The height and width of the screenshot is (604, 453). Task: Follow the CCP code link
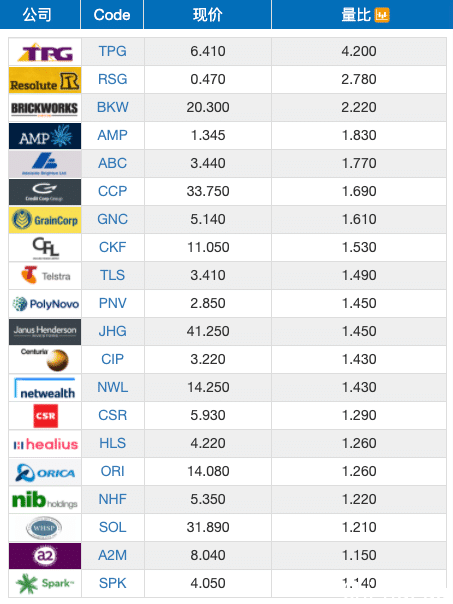(112, 191)
